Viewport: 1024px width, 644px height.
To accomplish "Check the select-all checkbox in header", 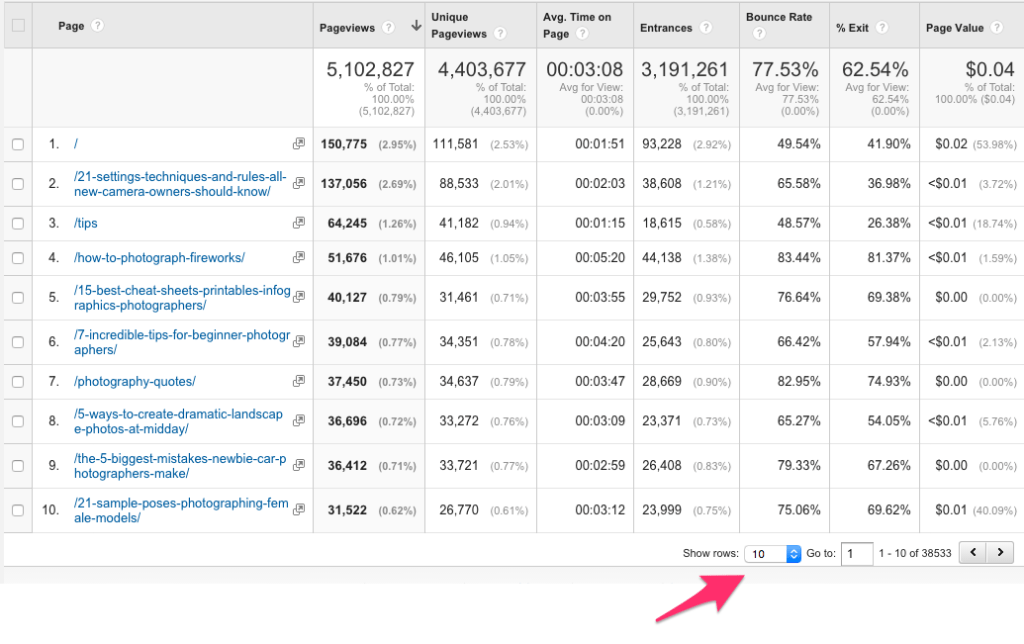I will pyautogui.click(x=17, y=26).
